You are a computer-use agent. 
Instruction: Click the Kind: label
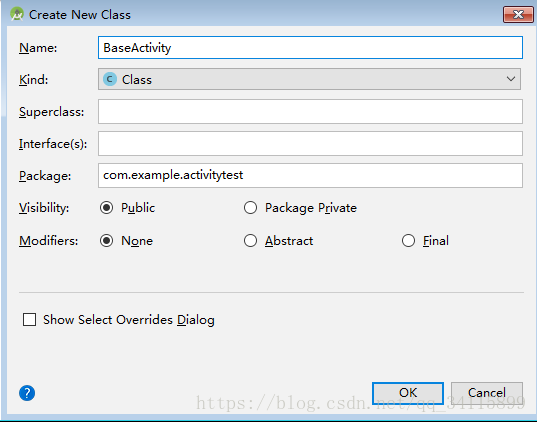[34, 80]
